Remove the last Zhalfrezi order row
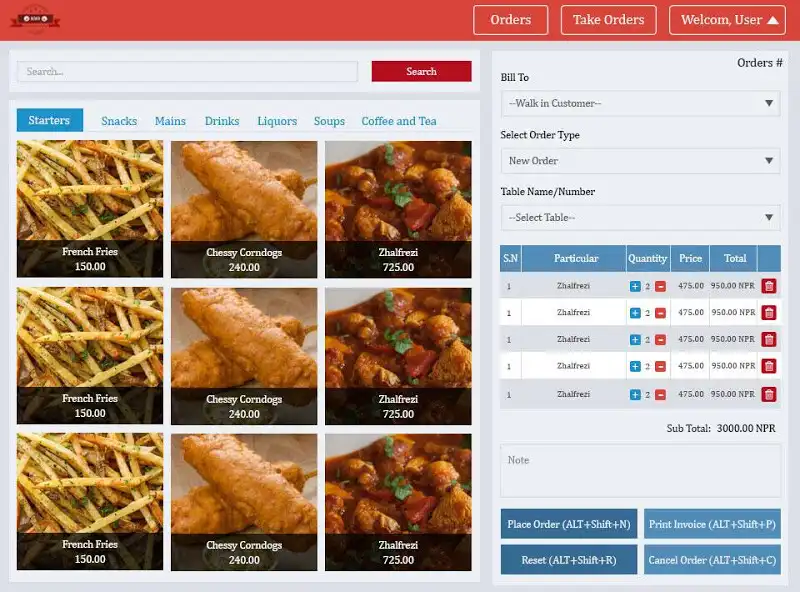Image resolution: width=800 pixels, height=592 pixels. click(x=768, y=394)
